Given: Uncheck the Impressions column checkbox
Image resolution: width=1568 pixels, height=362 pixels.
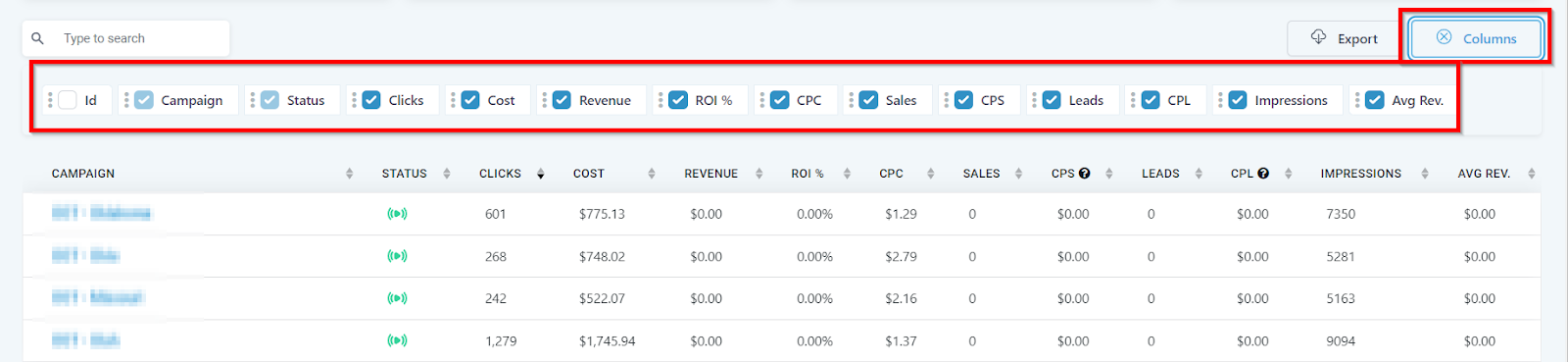Looking at the screenshot, I should [1238, 100].
